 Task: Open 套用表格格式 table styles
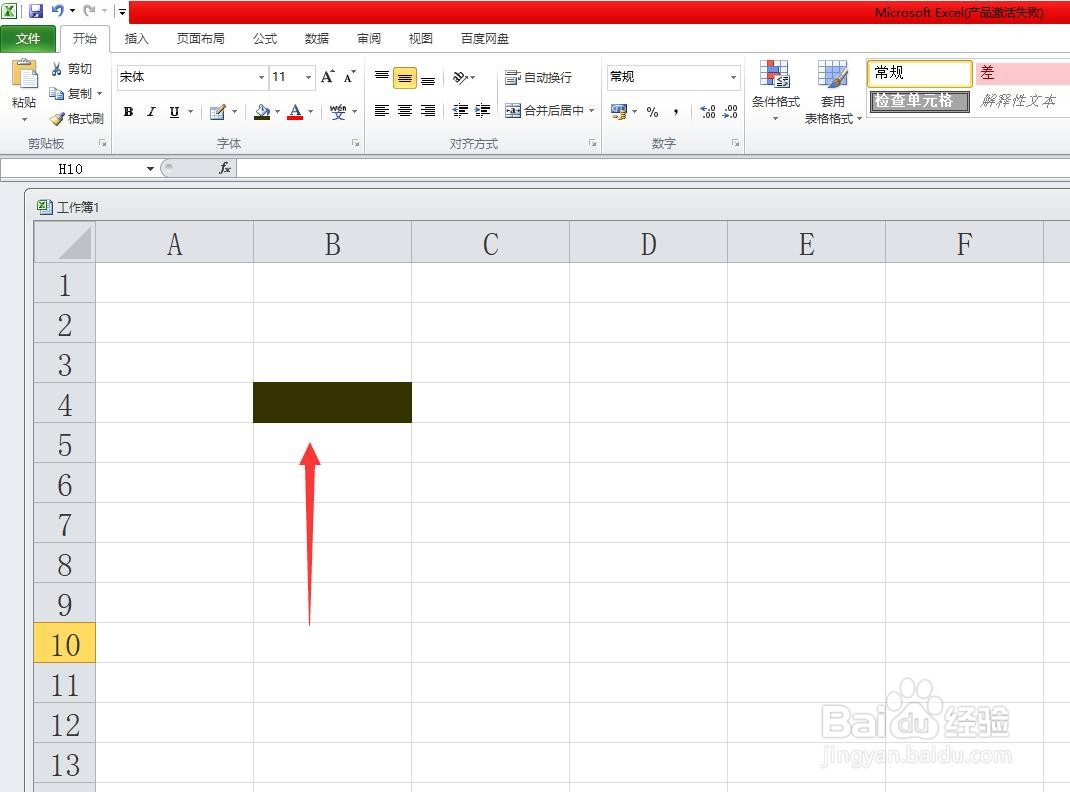(833, 92)
